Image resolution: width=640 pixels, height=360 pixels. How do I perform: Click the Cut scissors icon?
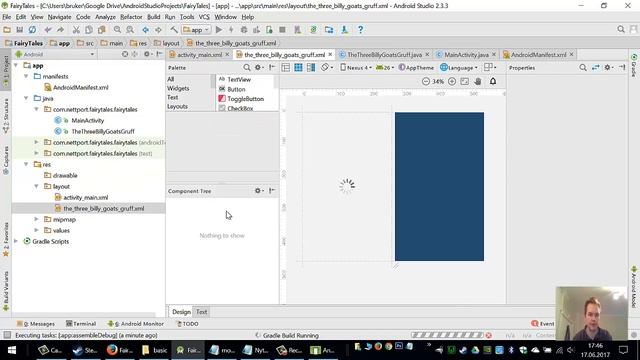click(x=76, y=30)
